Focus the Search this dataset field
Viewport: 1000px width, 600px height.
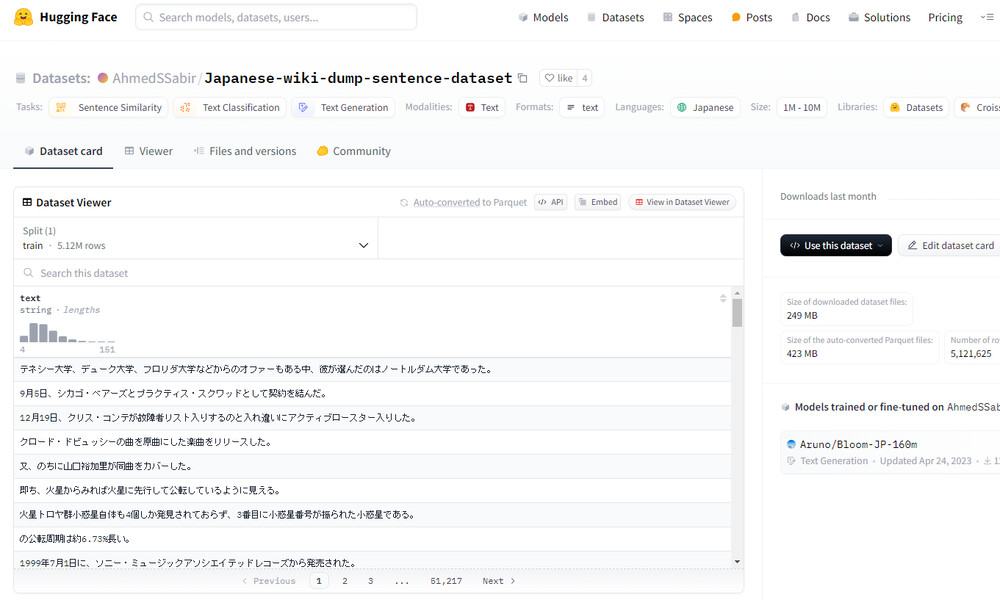coord(380,273)
